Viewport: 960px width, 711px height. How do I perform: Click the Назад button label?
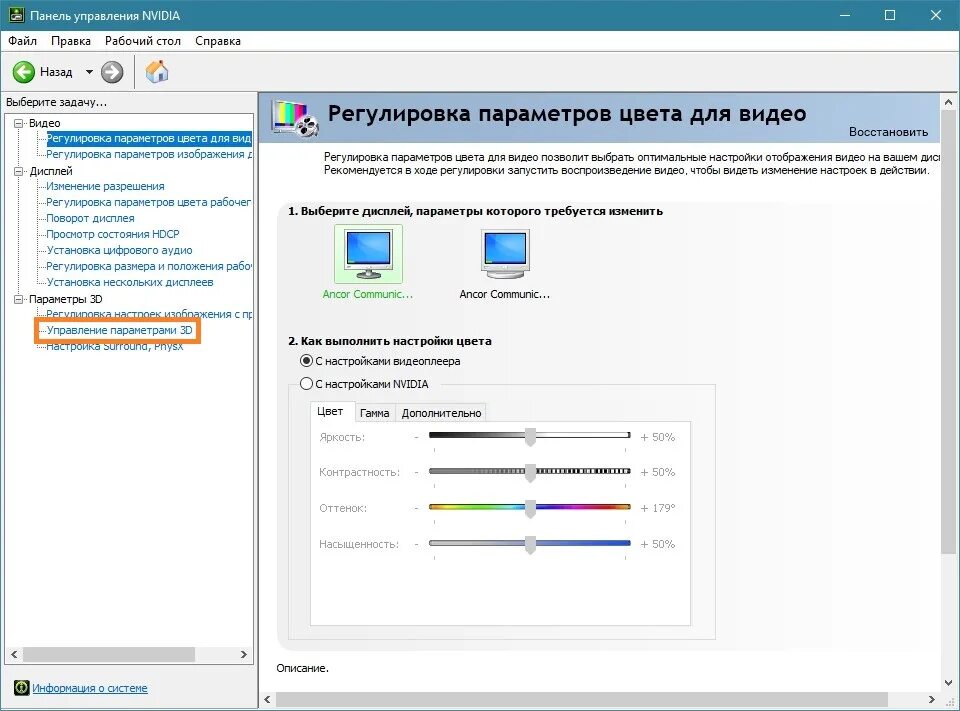pyautogui.click(x=56, y=72)
